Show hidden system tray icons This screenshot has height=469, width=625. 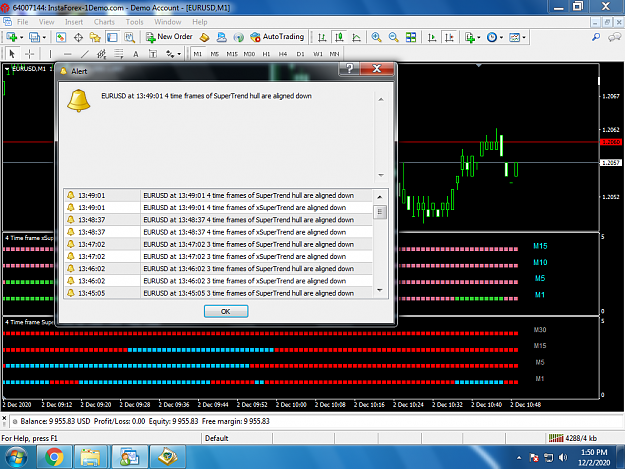519,458
